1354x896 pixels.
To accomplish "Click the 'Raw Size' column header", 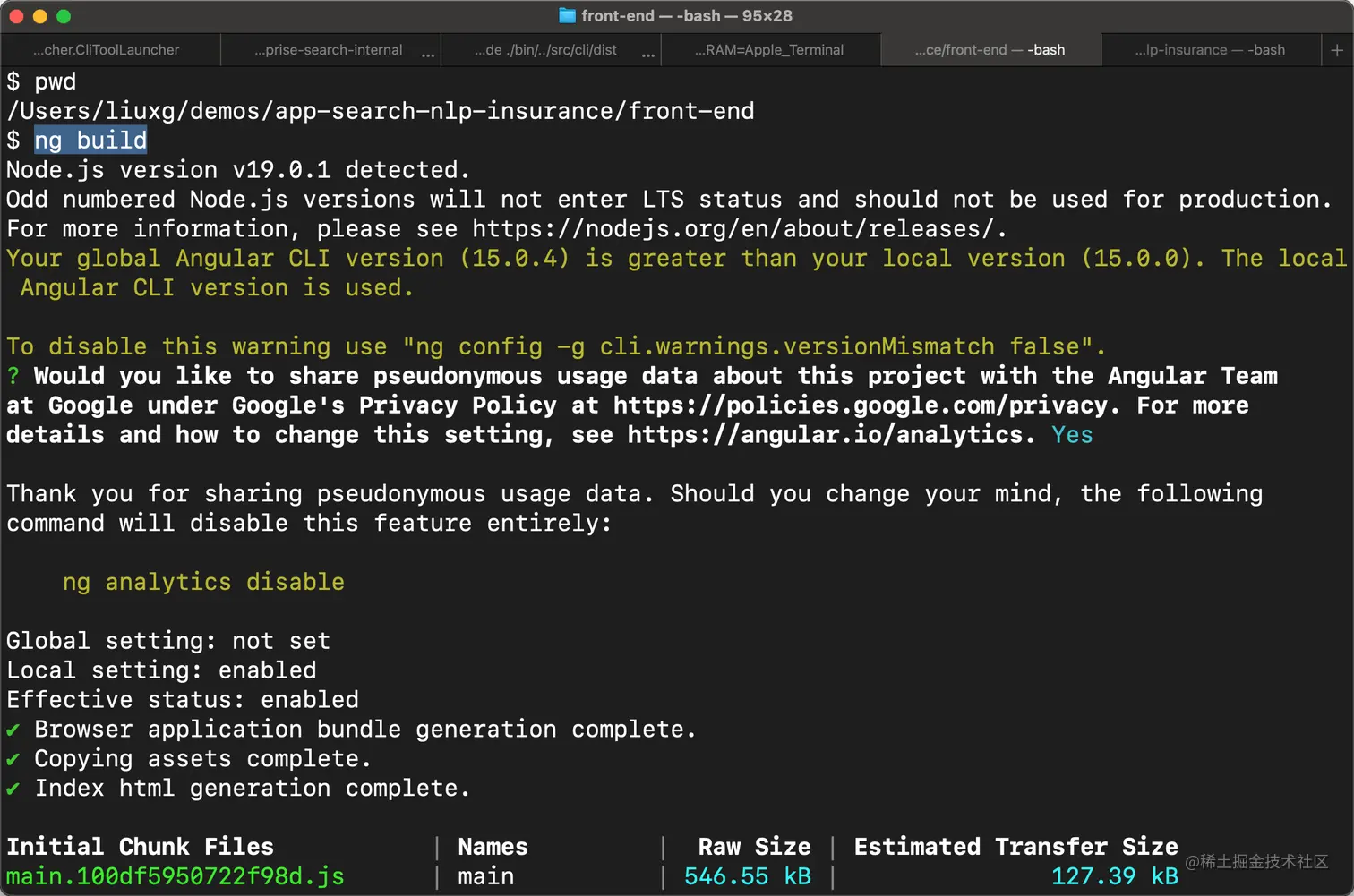I will 754,847.
